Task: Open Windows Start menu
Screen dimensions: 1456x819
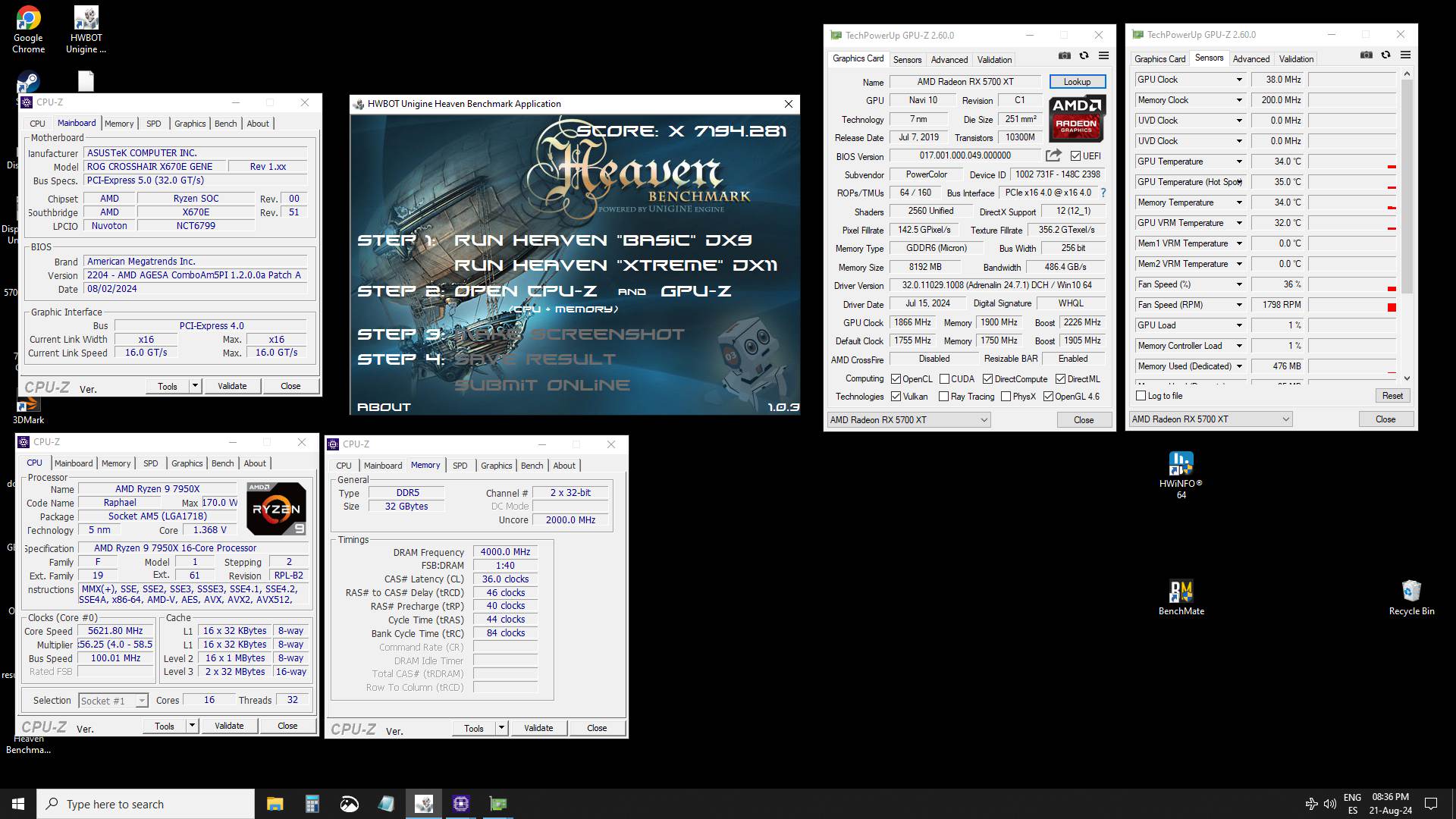Action: click(x=18, y=804)
